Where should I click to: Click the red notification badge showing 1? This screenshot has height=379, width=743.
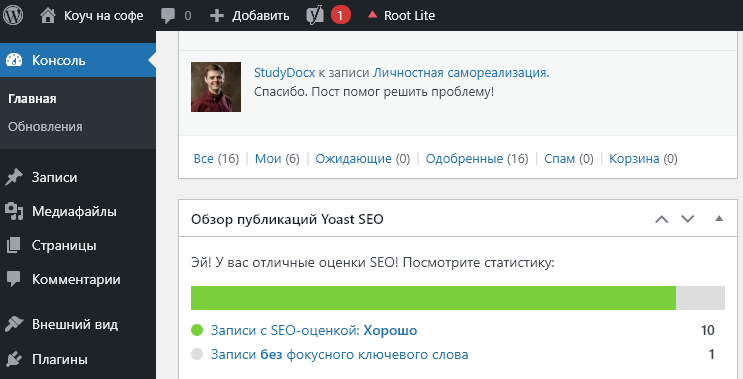(341, 16)
